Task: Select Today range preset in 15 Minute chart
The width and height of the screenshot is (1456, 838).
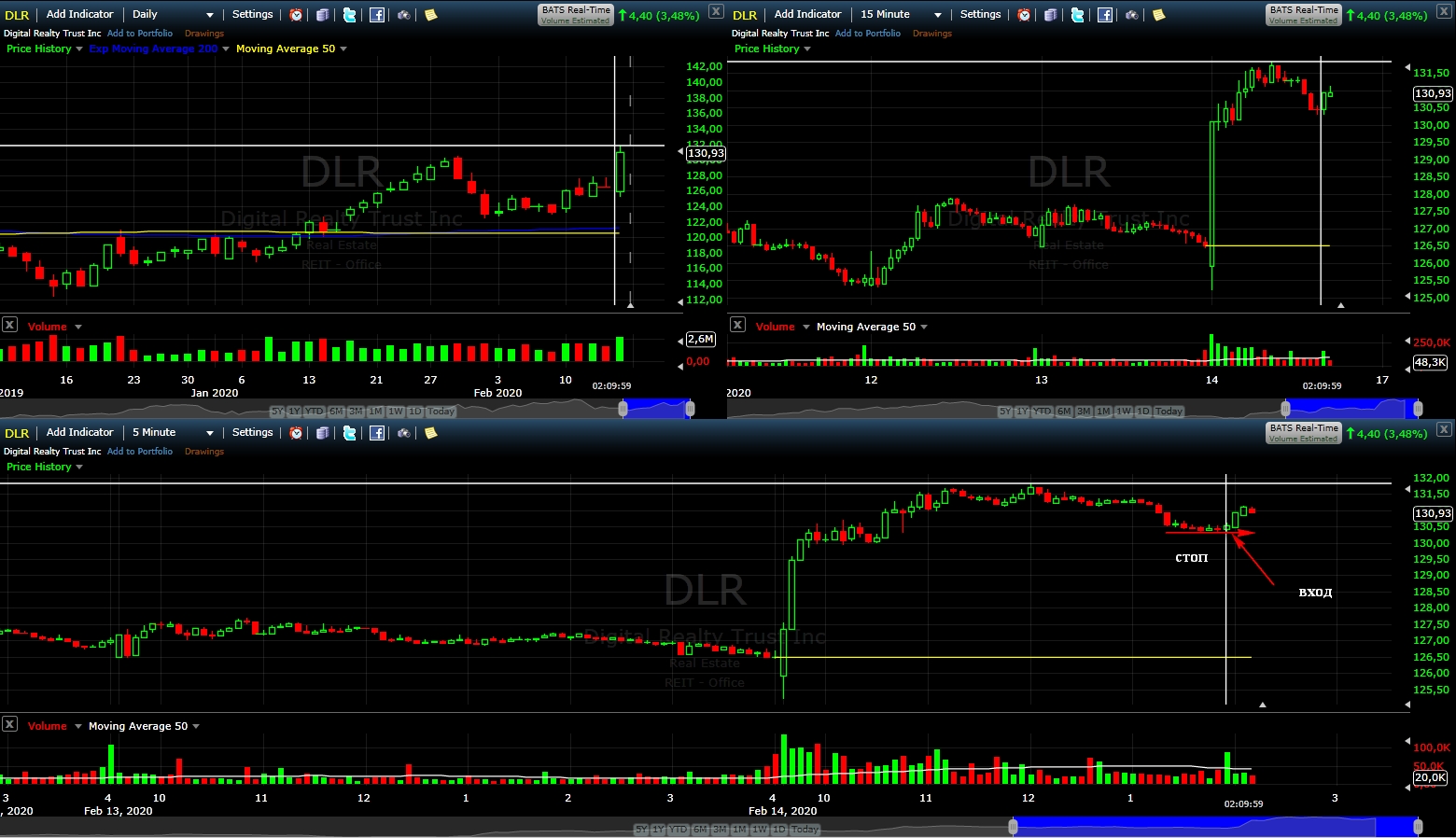Action: tap(1169, 412)
